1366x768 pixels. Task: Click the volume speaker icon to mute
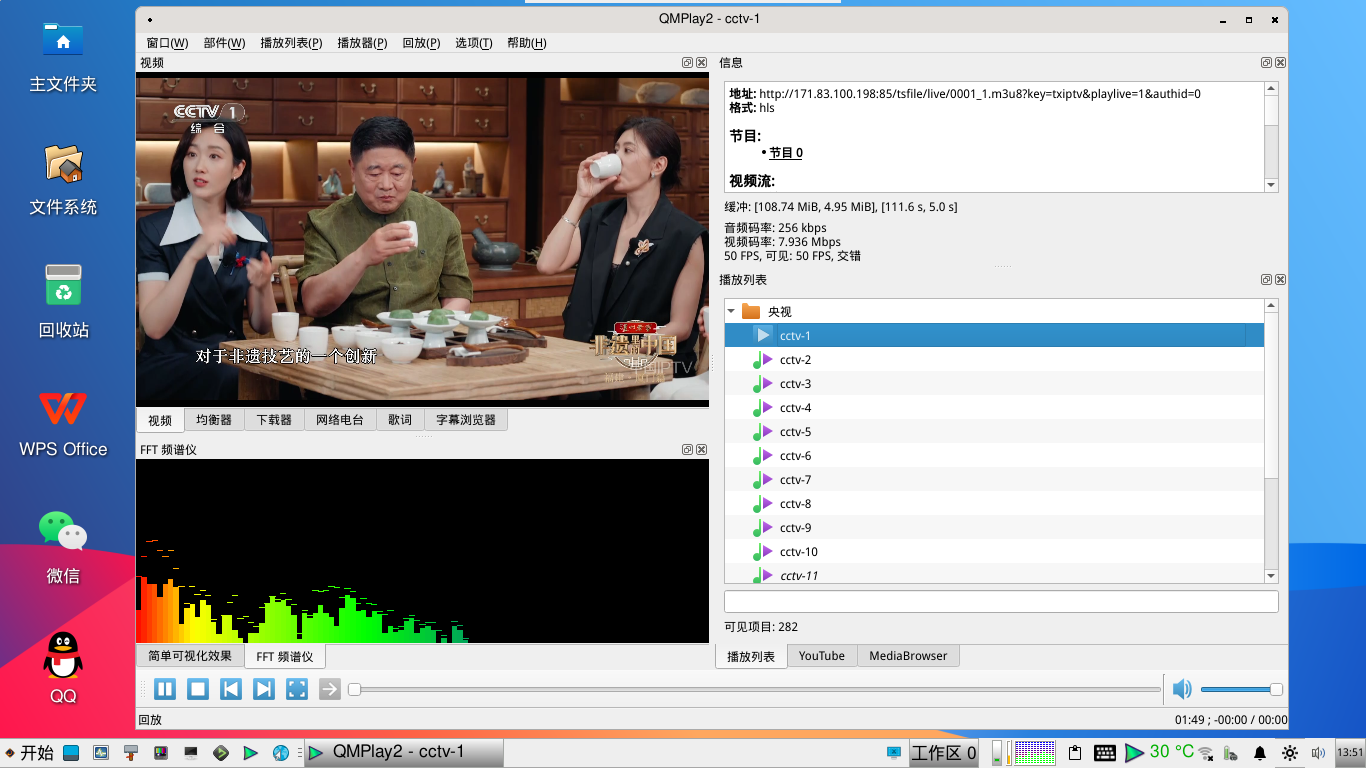point(1182,689)
